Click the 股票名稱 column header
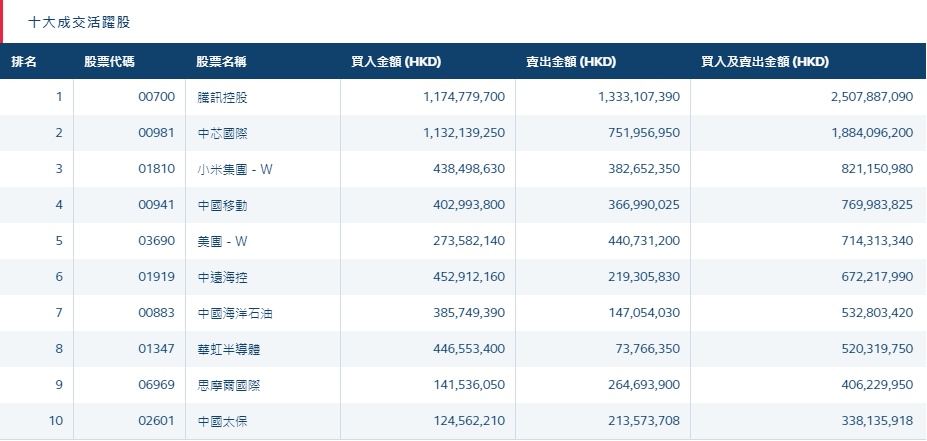 pos(221,62)
